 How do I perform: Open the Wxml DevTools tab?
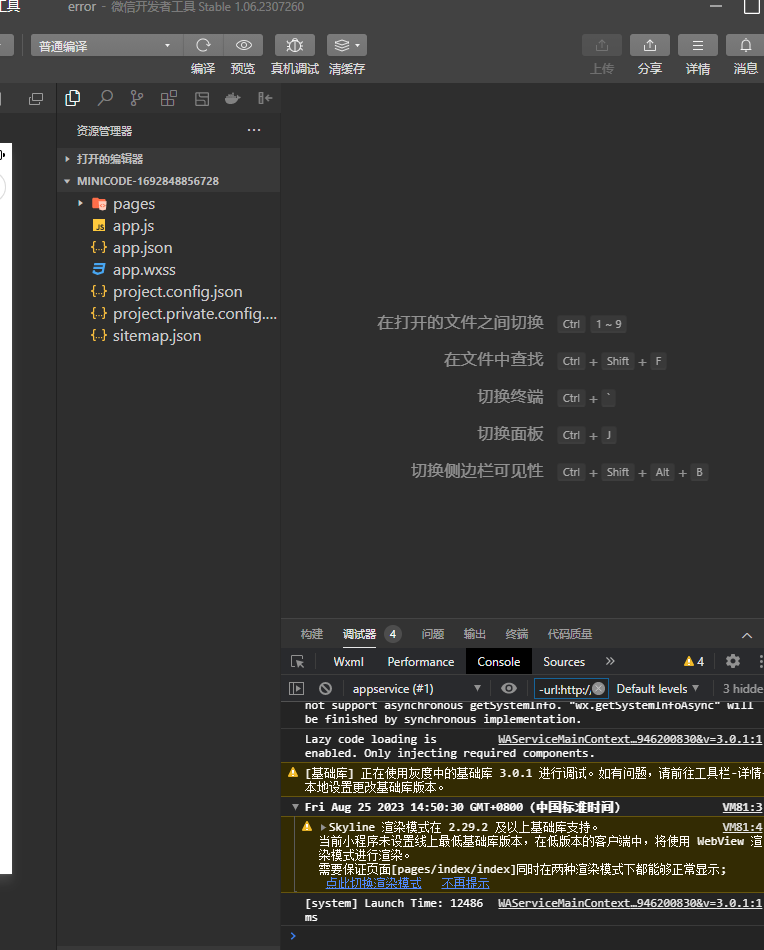pos(348,662)
